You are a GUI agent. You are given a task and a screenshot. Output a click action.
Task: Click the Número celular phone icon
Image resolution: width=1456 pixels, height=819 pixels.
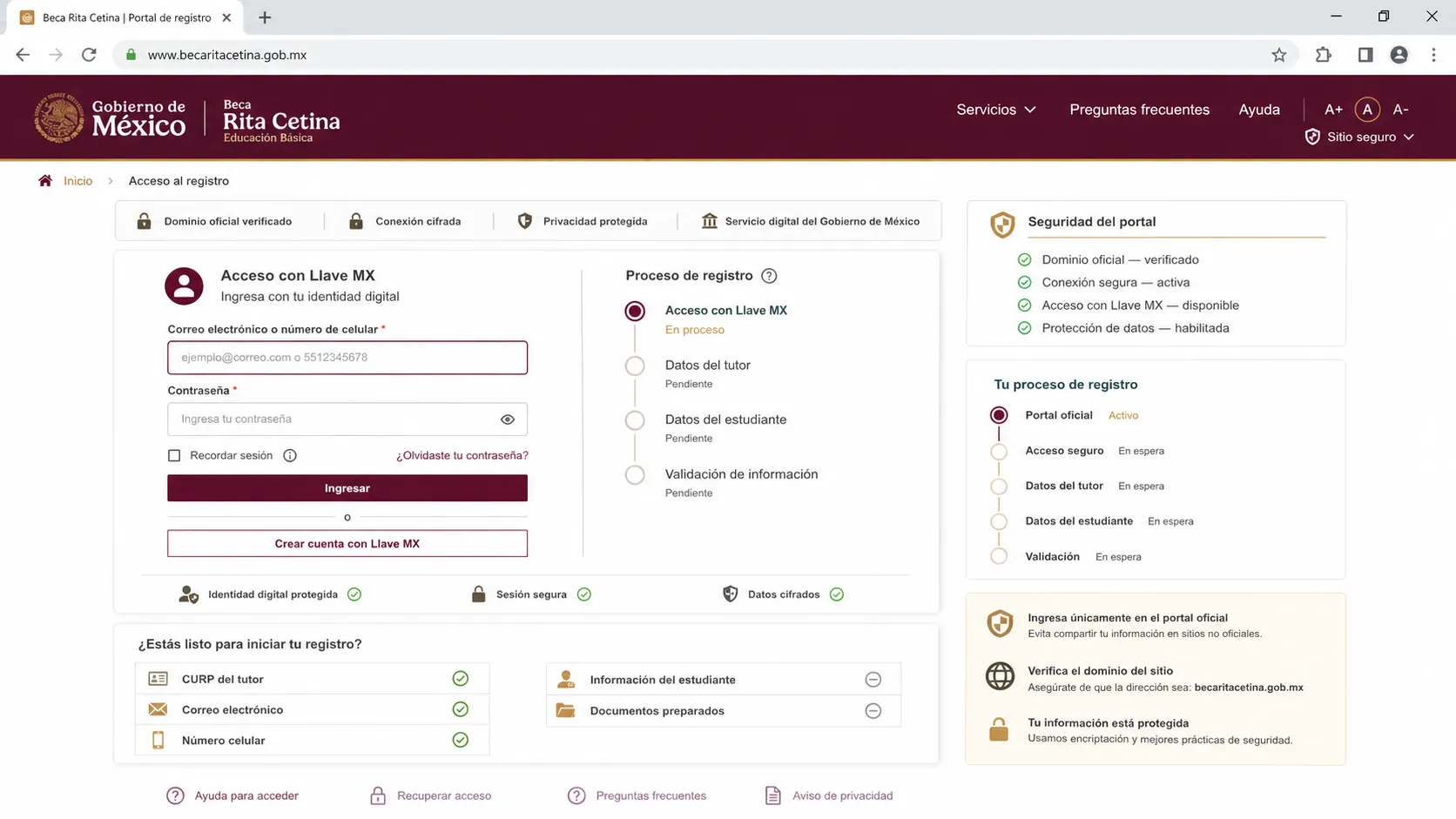pyautogui.click(x=158, y=740)
